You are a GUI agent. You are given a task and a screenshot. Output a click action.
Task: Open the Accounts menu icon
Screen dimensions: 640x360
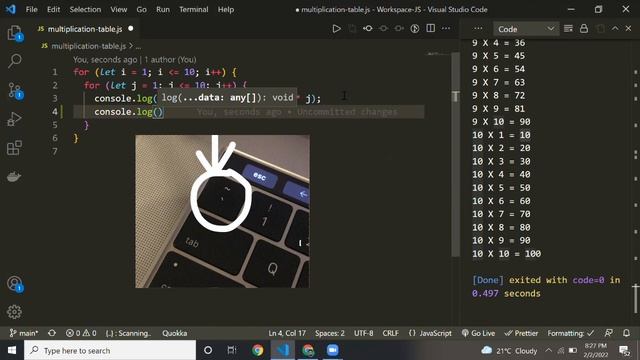[15, 284]
